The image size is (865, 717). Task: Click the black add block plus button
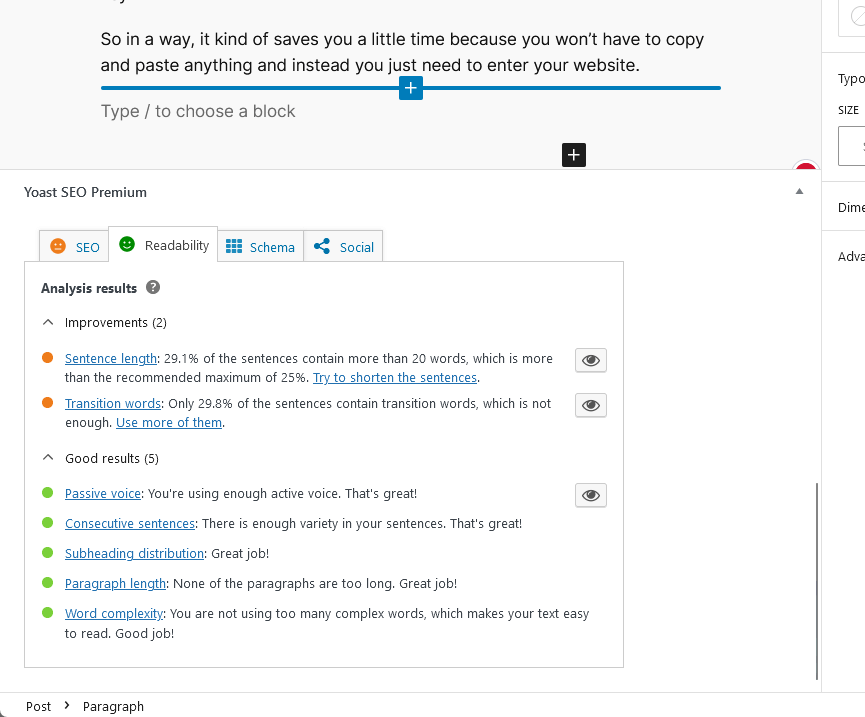point(574,155)
